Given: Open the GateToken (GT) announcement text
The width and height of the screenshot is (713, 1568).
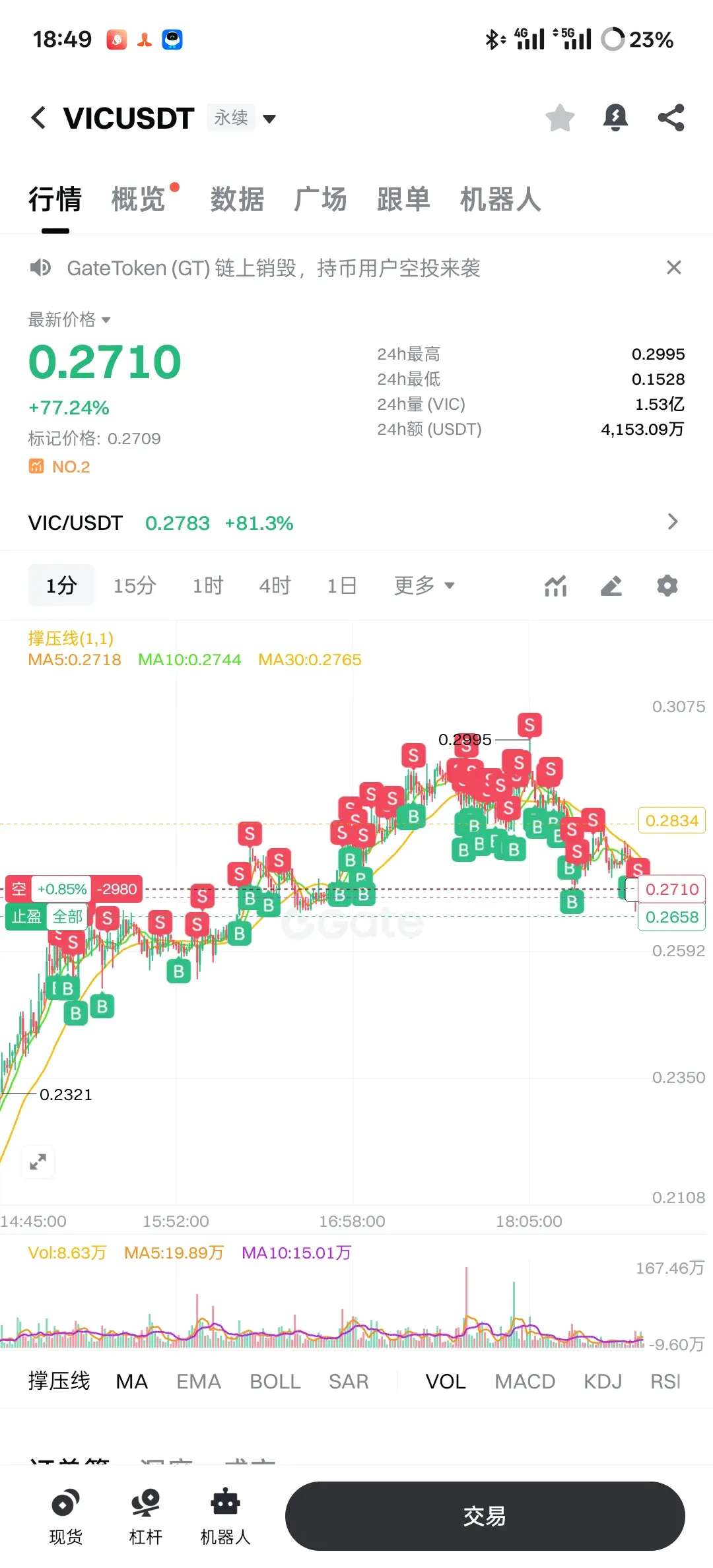Looking at the screenshot, I should (x=273, y=268).
